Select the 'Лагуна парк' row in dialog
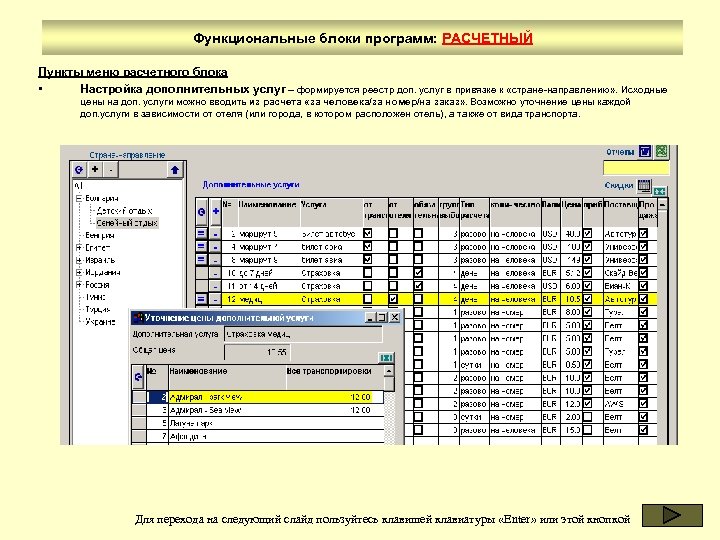Viewport: 720px width, 540px height. [258, 423]
